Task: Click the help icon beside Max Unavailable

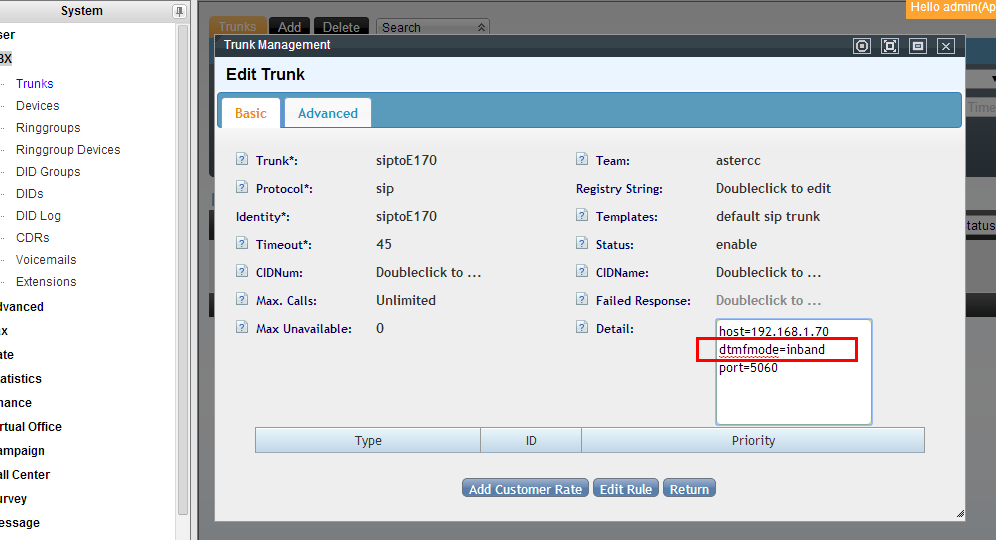Action: tap(242, 328)
